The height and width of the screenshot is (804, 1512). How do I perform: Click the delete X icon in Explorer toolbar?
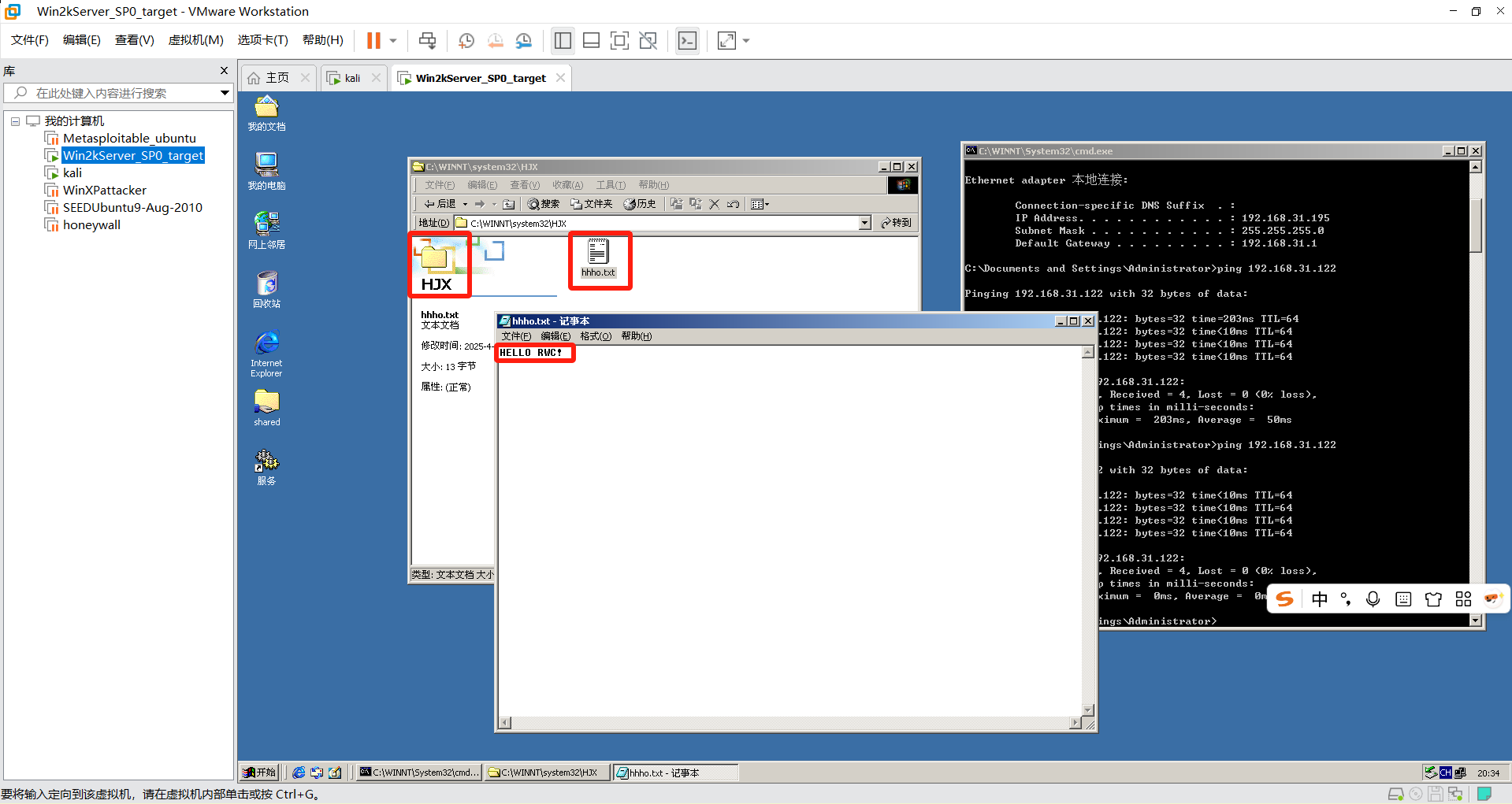(x=714, y=204)
